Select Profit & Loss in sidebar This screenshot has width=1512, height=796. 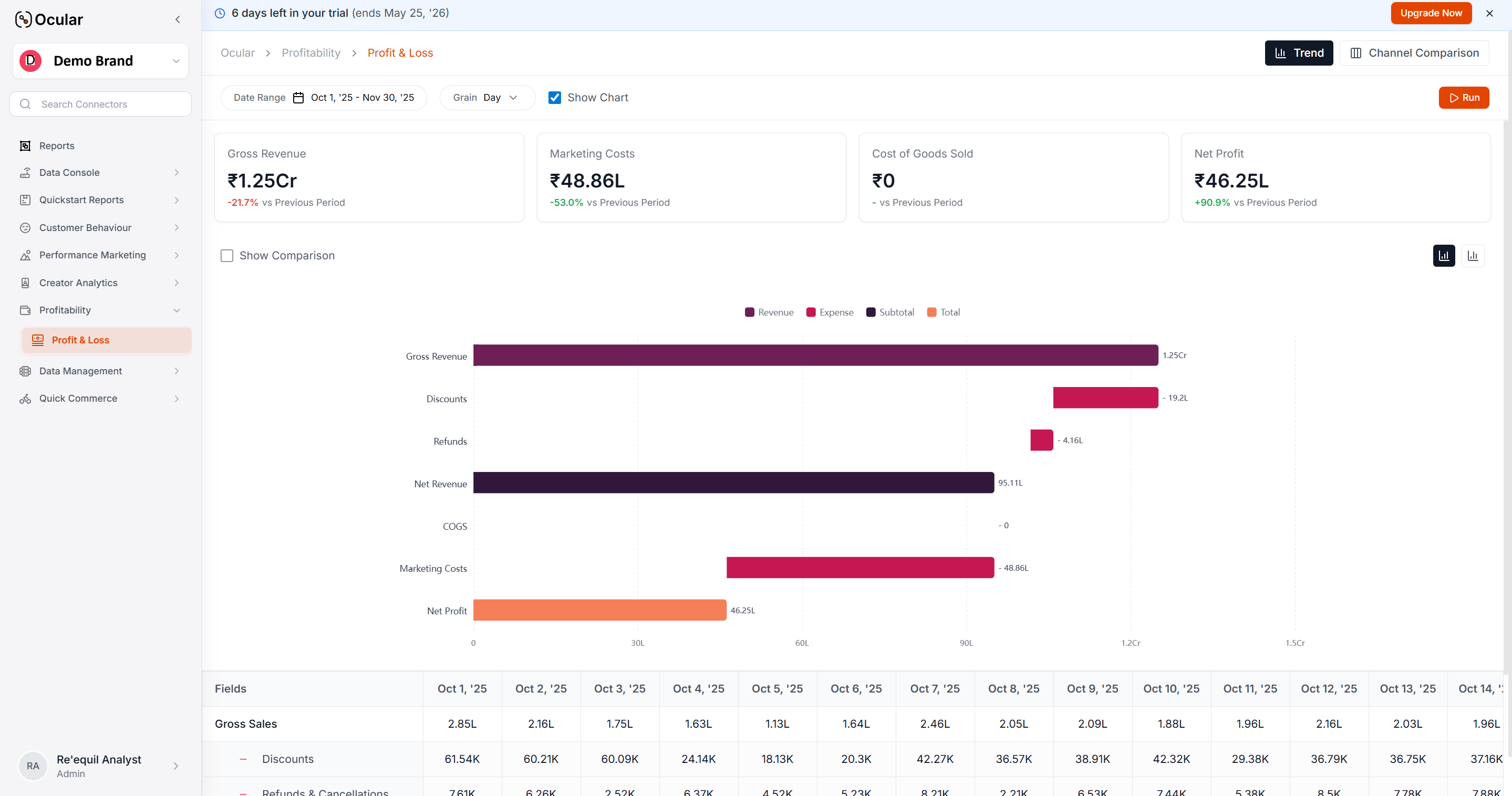click(x=106, y=340)
